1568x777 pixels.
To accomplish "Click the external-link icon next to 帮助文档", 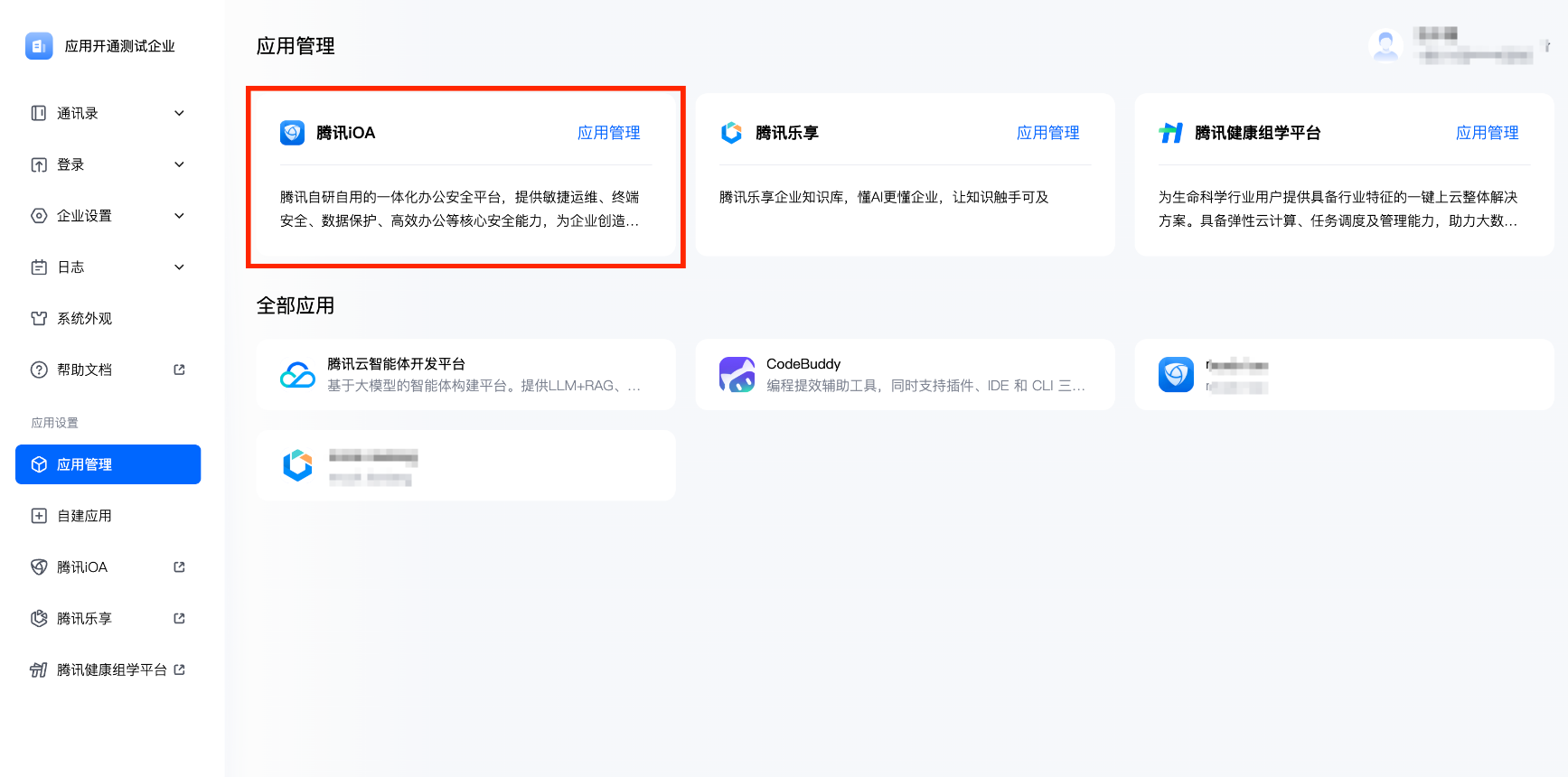I will [179, 370].
